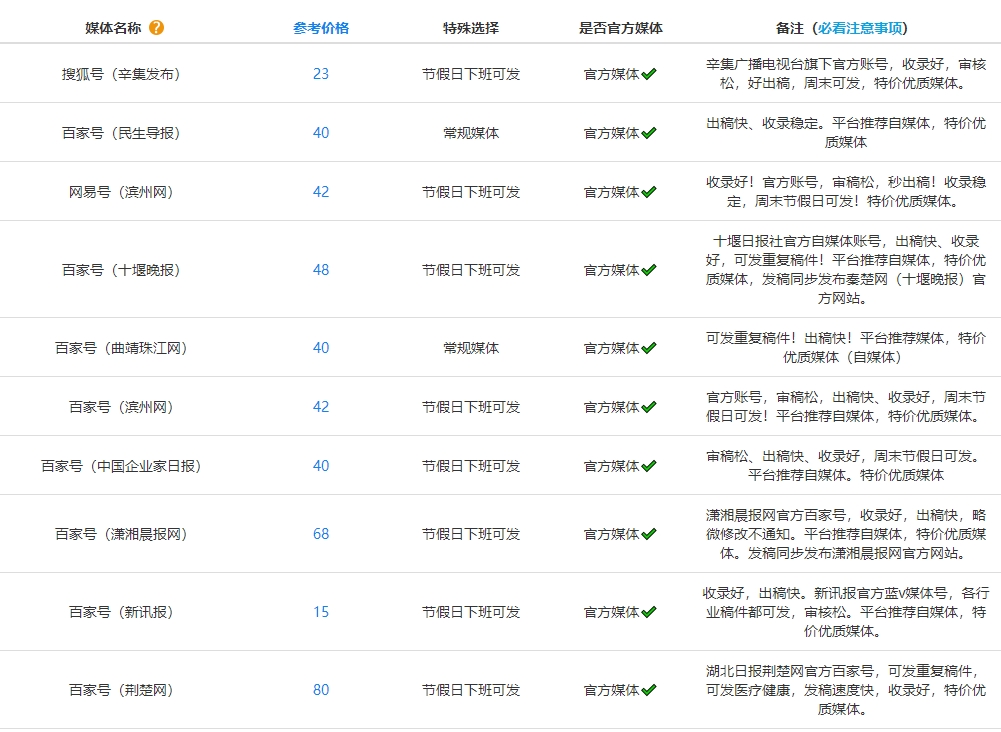Select media name 百家号（荆楚网）
The image size is (1001, 732).
(x=121, y=690)
